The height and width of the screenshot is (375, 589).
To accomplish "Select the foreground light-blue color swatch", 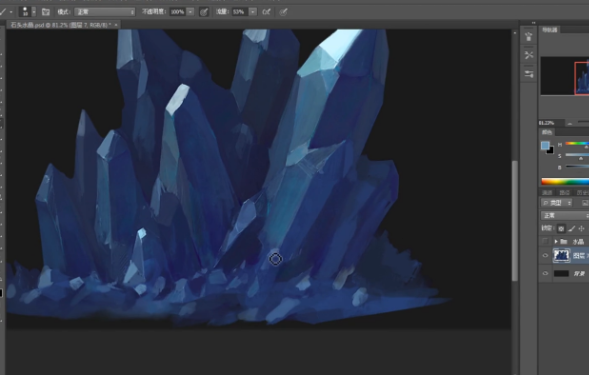I will click(545, 145).
